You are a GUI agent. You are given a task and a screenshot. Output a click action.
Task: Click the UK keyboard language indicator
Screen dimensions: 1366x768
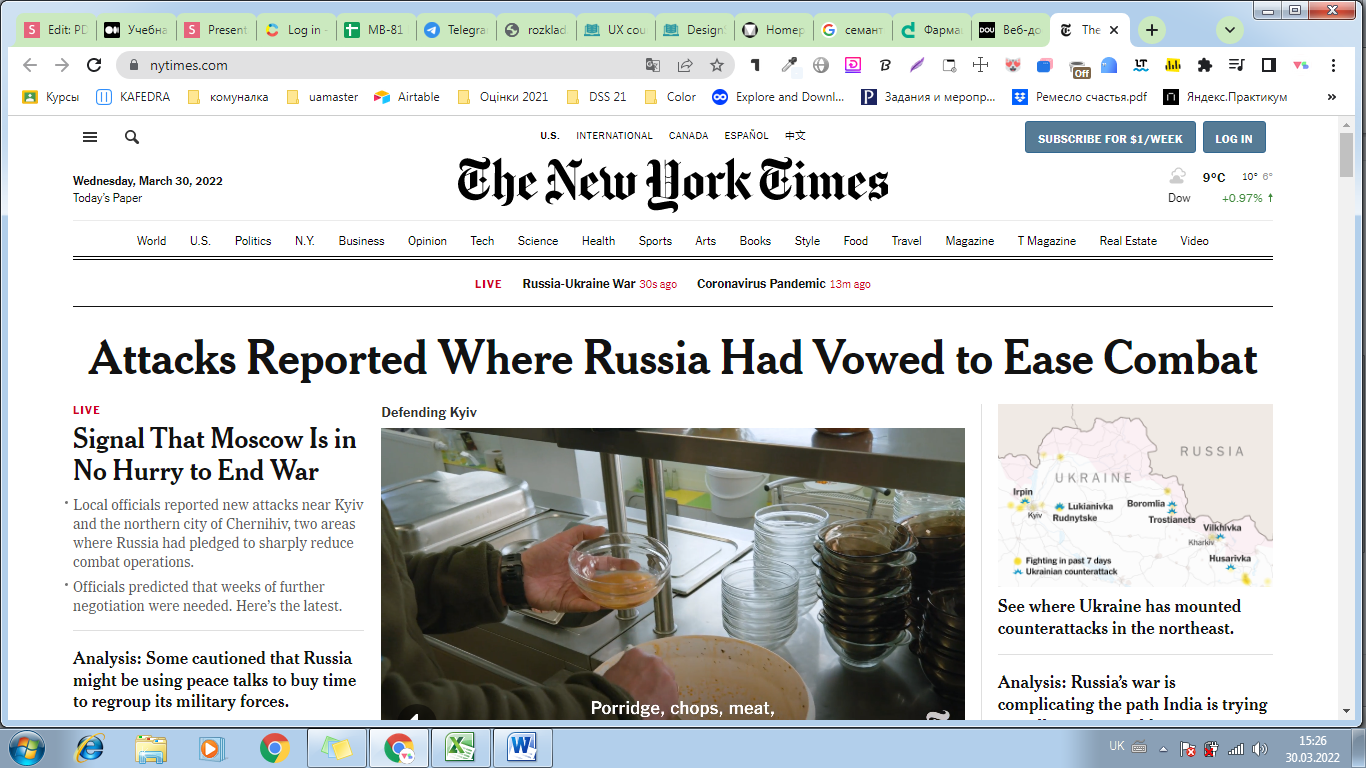click(1116, 747)
